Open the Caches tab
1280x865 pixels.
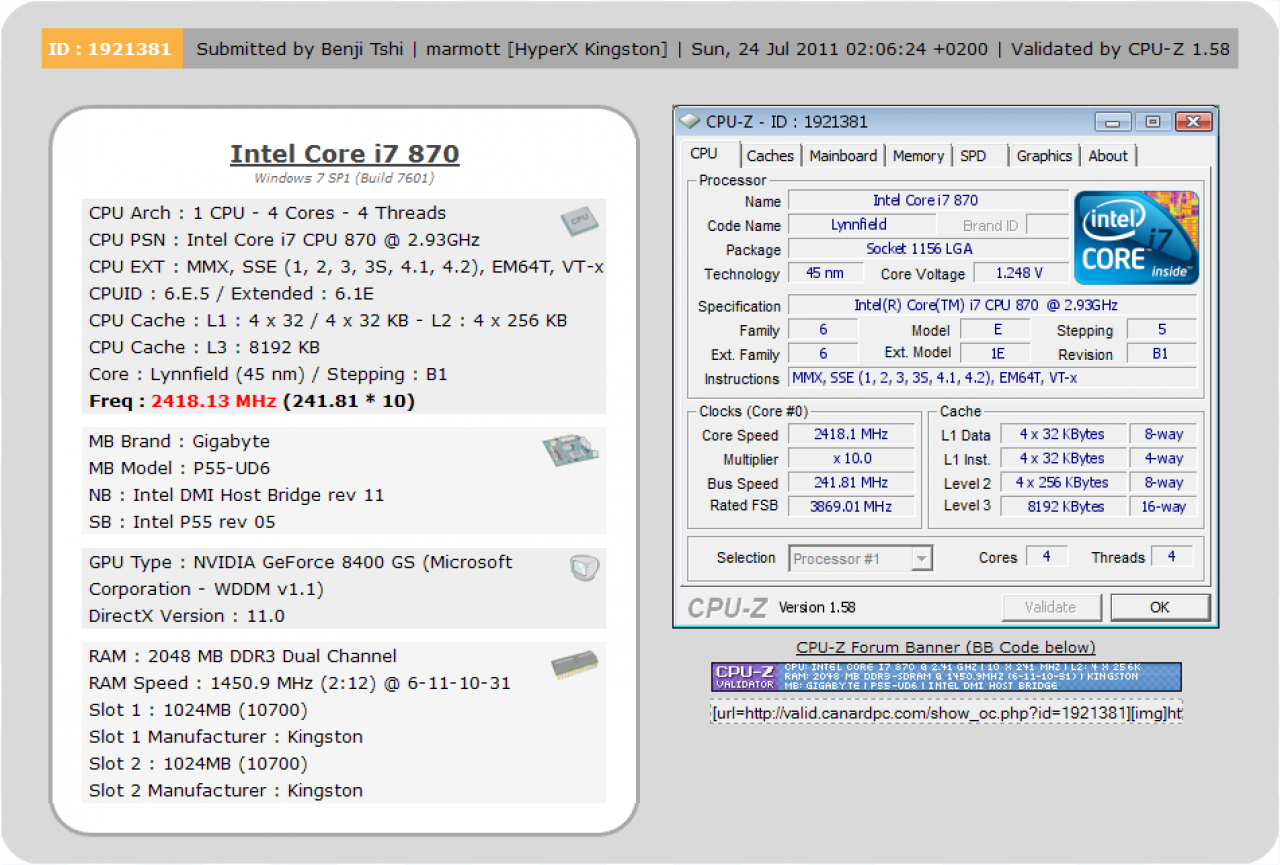[x=770, y=156]
